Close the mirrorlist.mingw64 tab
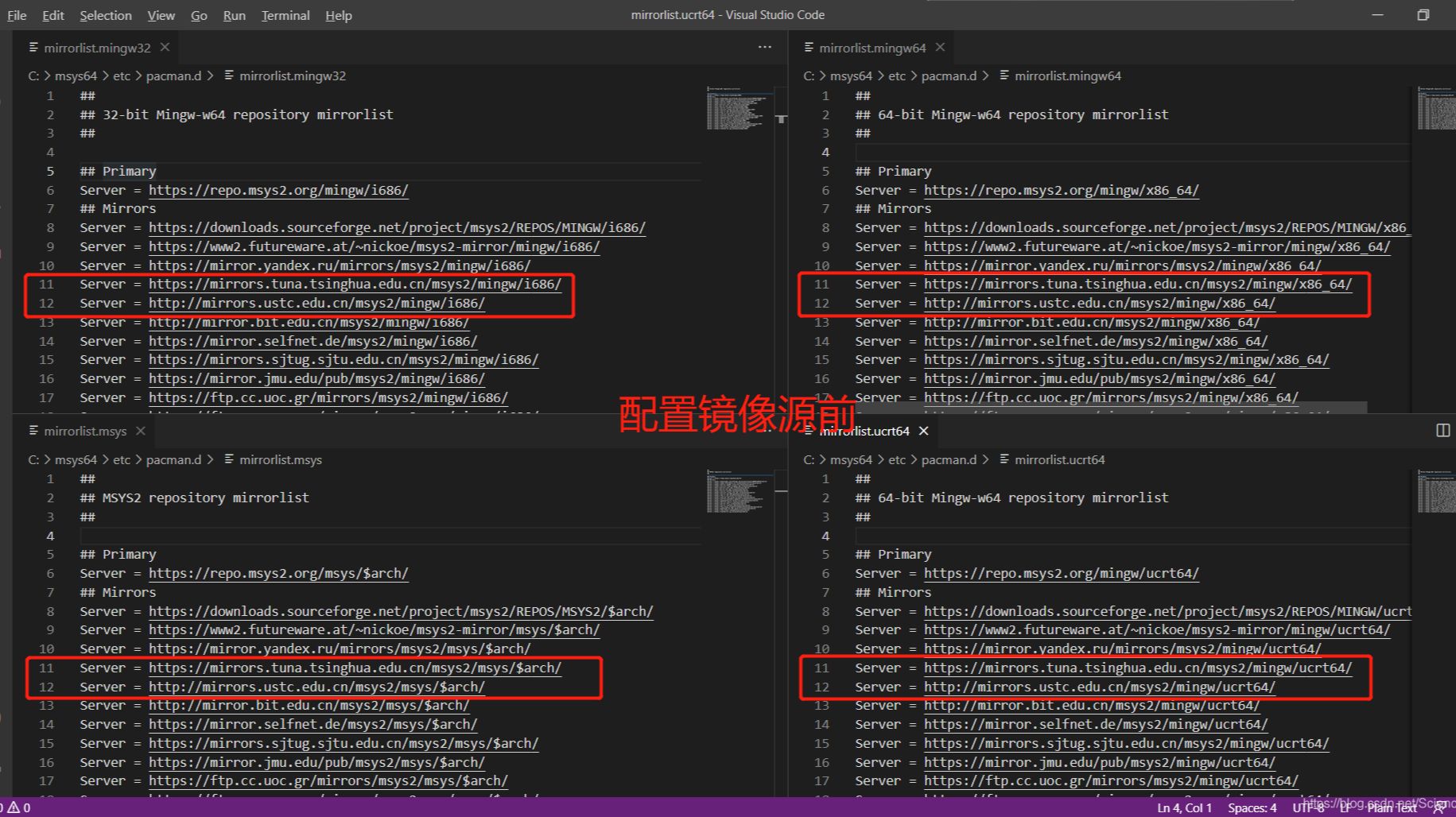Screen dimensions: 1456x817 click(940, 47)
